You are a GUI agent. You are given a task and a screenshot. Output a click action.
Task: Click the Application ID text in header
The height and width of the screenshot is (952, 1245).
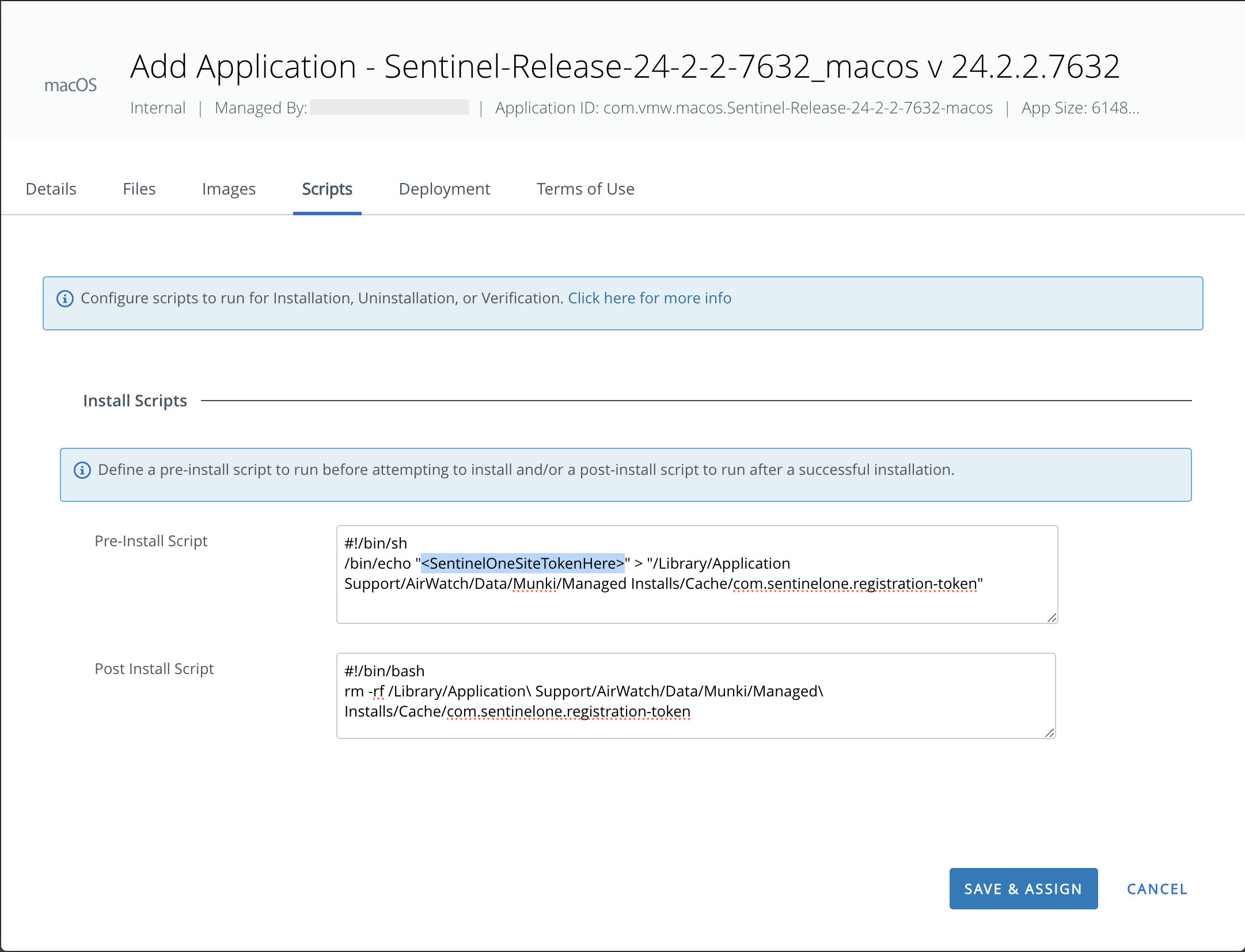click(x=743, y=108)
